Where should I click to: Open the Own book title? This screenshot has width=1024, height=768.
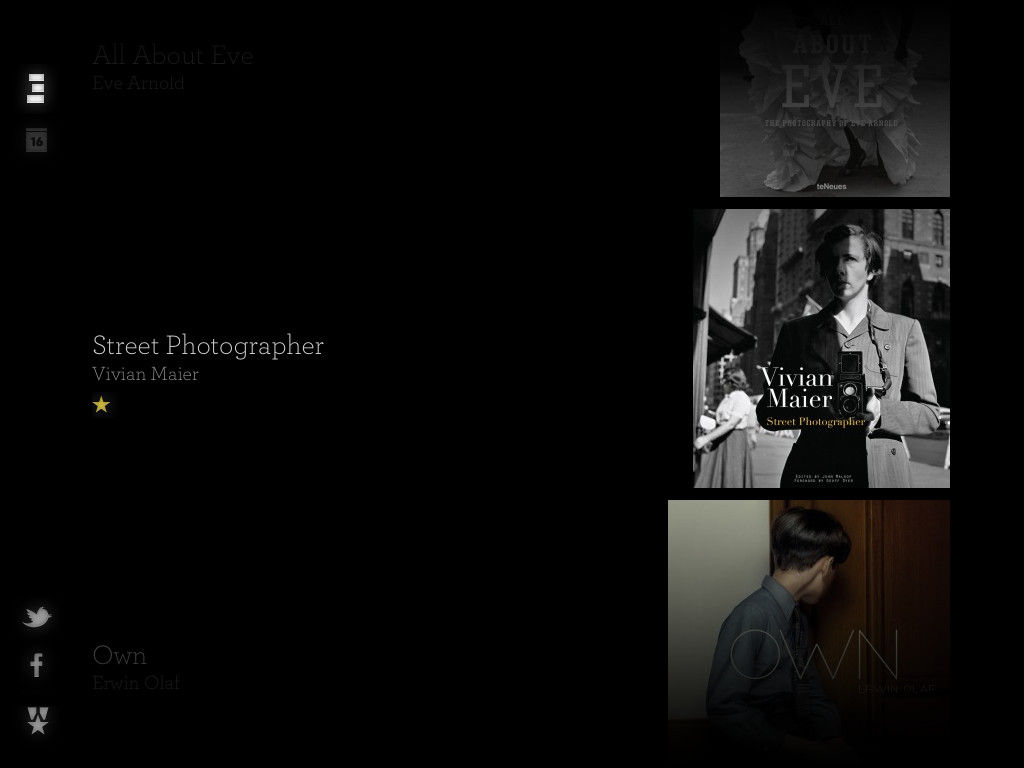click(120, 655)
